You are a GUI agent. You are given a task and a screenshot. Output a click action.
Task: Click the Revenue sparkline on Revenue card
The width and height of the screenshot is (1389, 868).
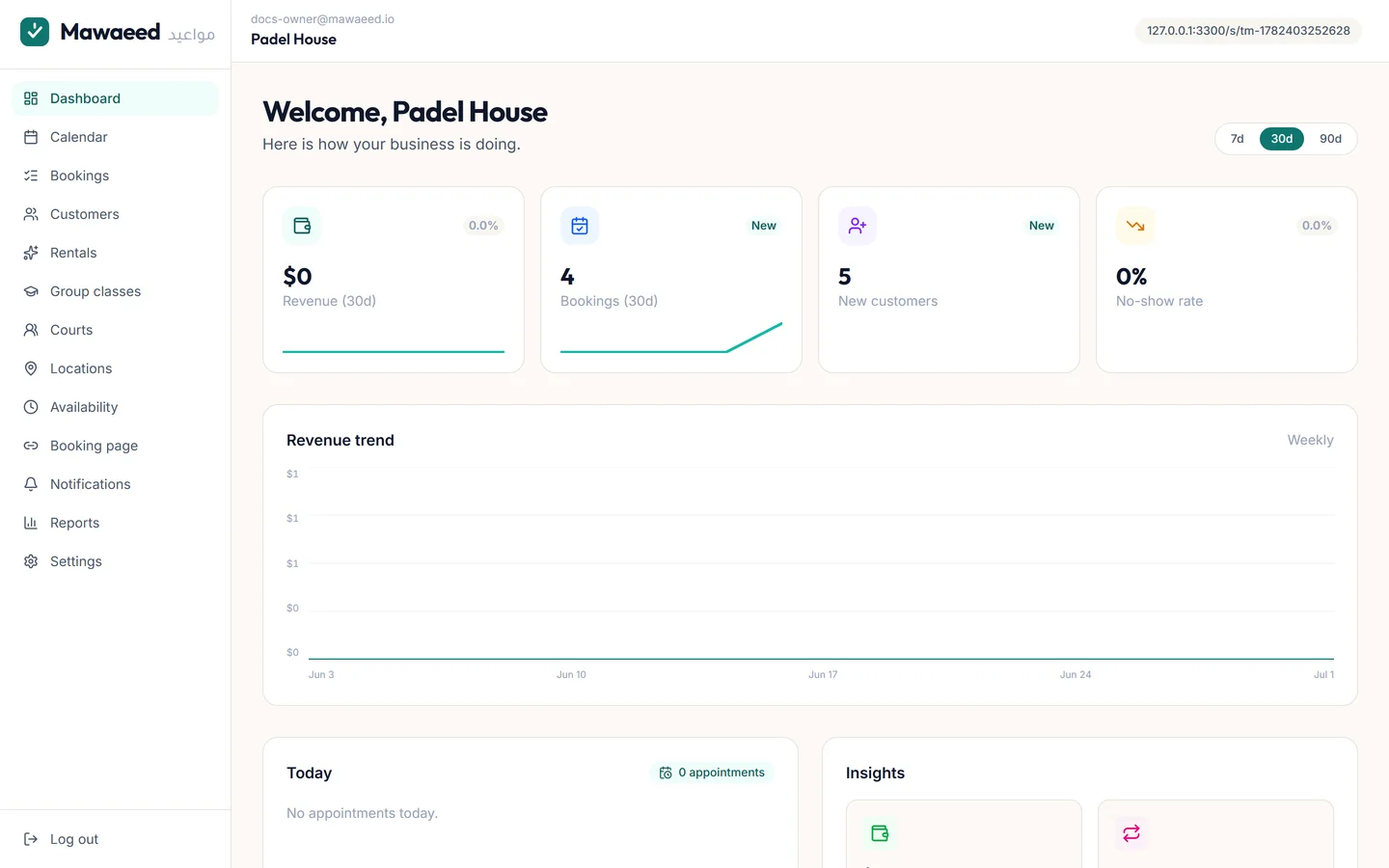(394, 351)
